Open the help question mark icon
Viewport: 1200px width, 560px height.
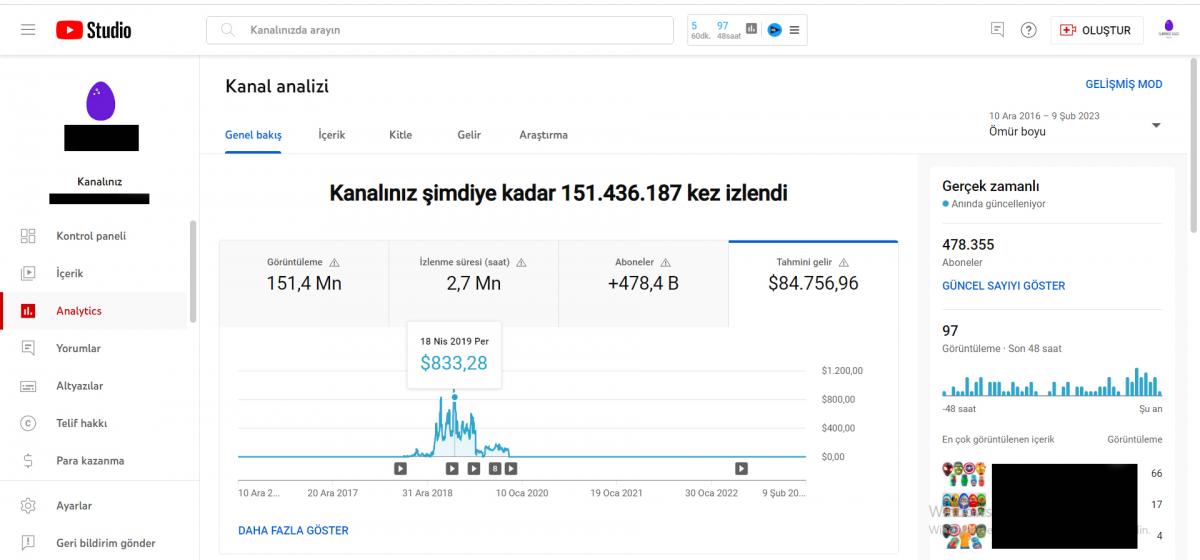pos(1028,30)
